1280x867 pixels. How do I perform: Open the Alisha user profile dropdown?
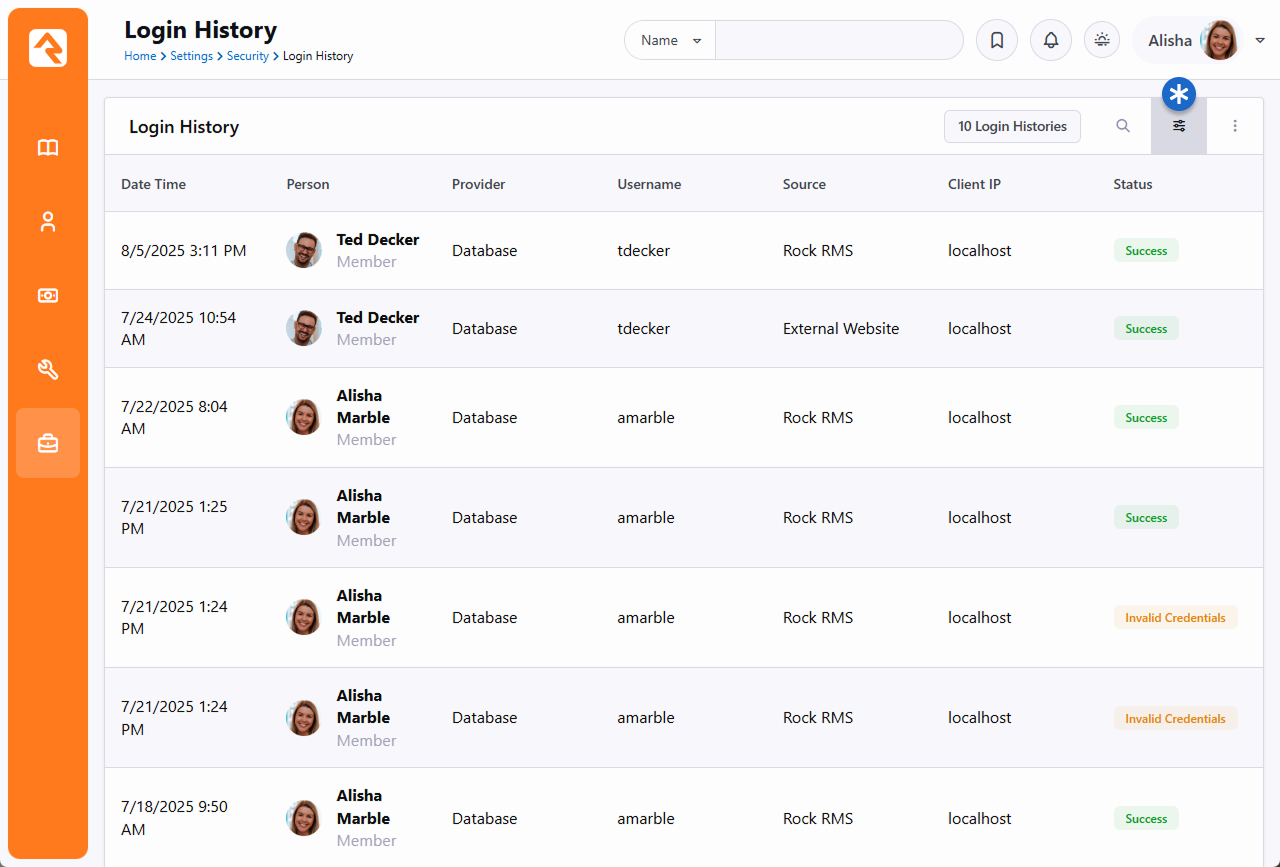pyautogui.click(x=1200, y=40)
